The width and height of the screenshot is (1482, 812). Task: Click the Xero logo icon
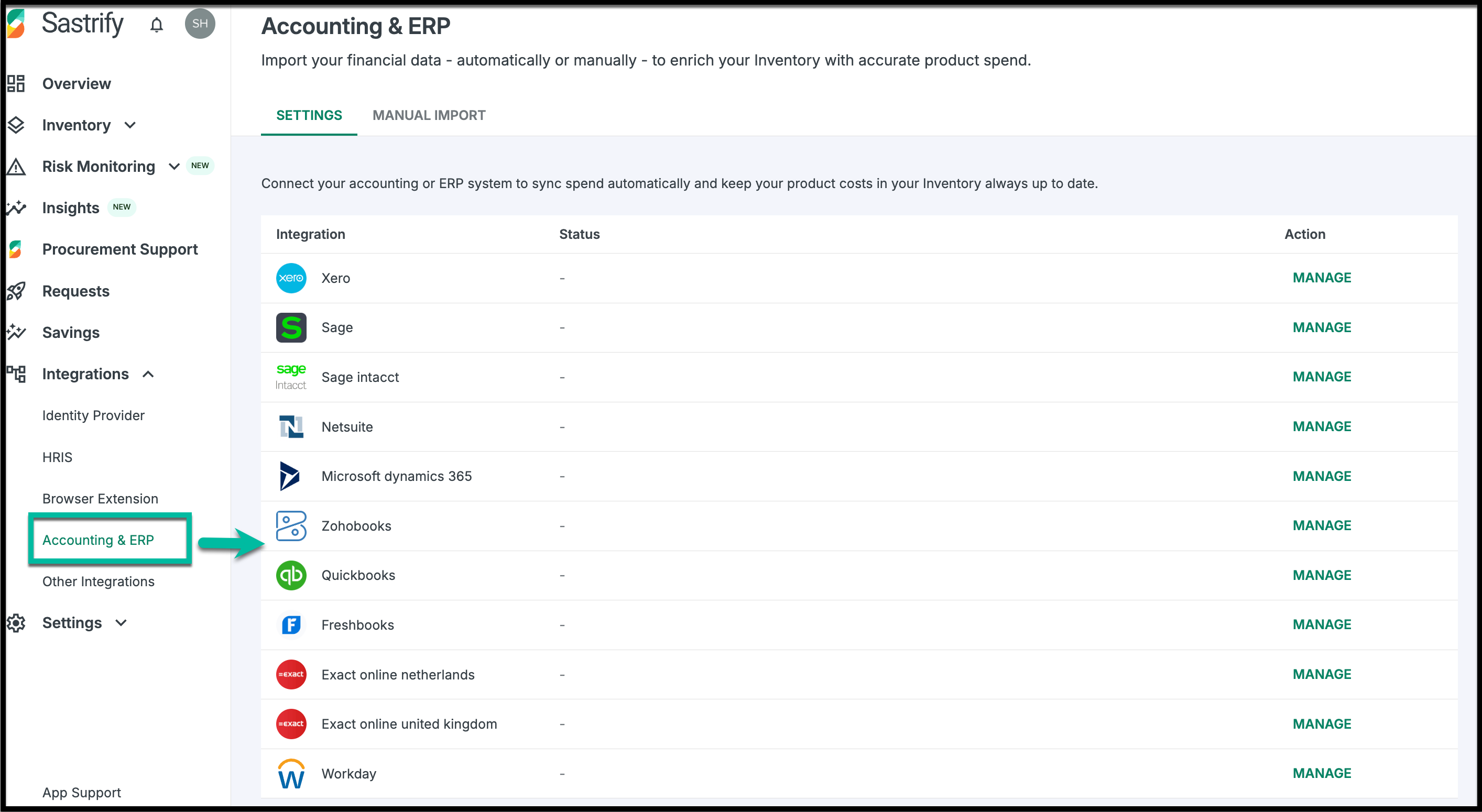pos(291,278)
